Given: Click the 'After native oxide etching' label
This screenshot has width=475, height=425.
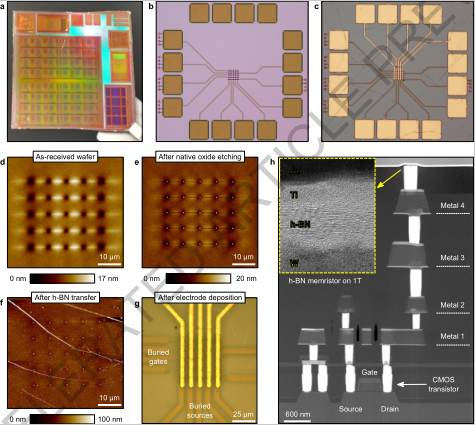Looking at the screenshot, I should click(200, 157).
